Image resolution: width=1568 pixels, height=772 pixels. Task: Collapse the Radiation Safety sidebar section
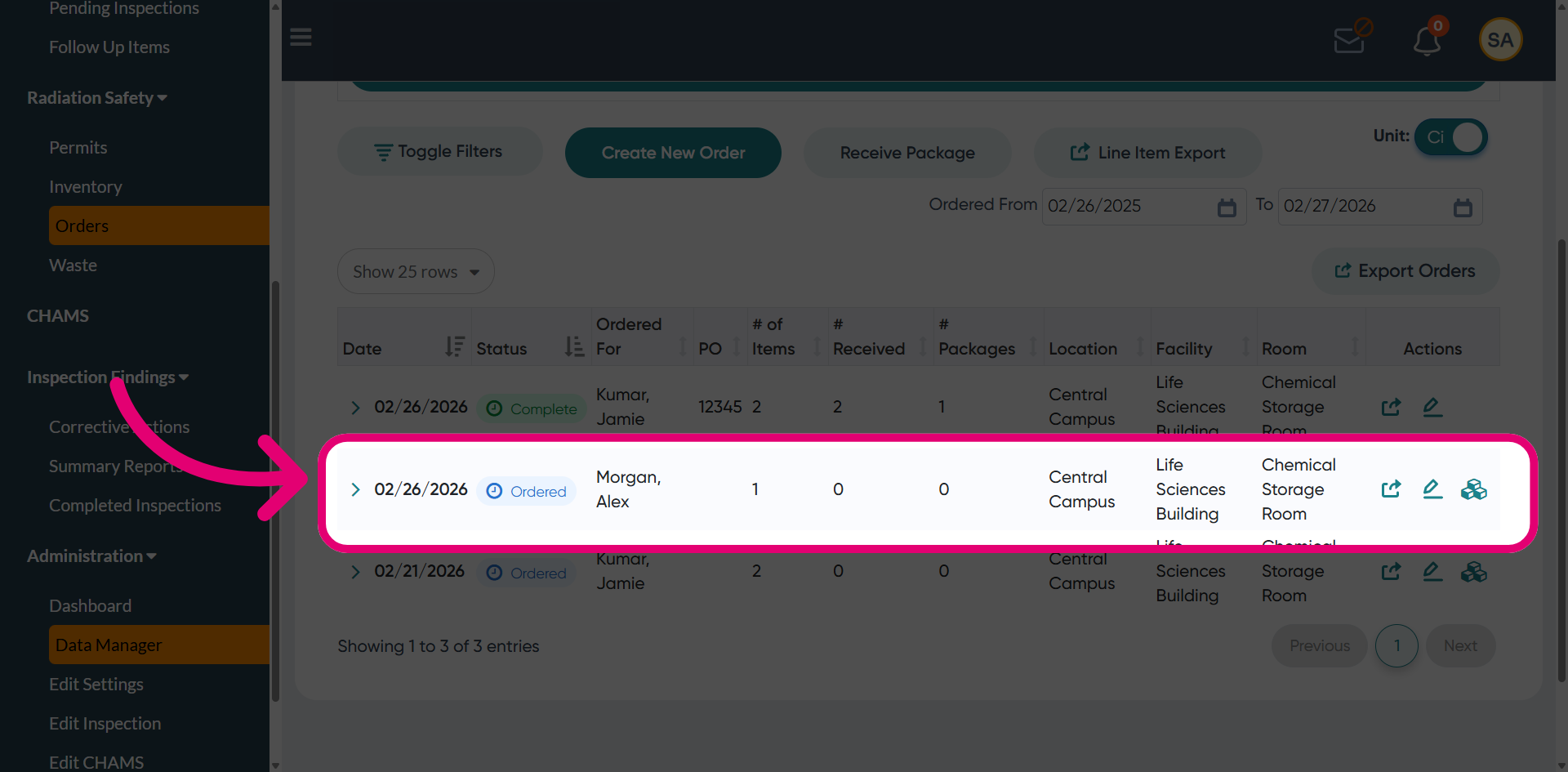pyautogui.click(x=97, y=98)
